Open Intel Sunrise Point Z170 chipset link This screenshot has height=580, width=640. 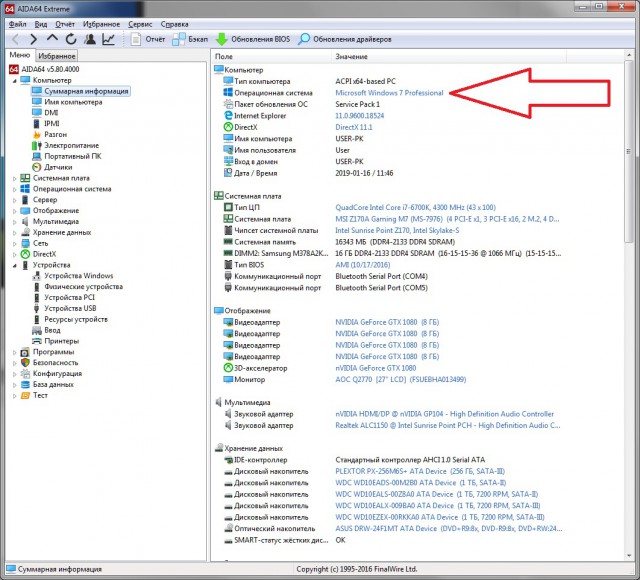pyautogui.click(x=397, y=230)
